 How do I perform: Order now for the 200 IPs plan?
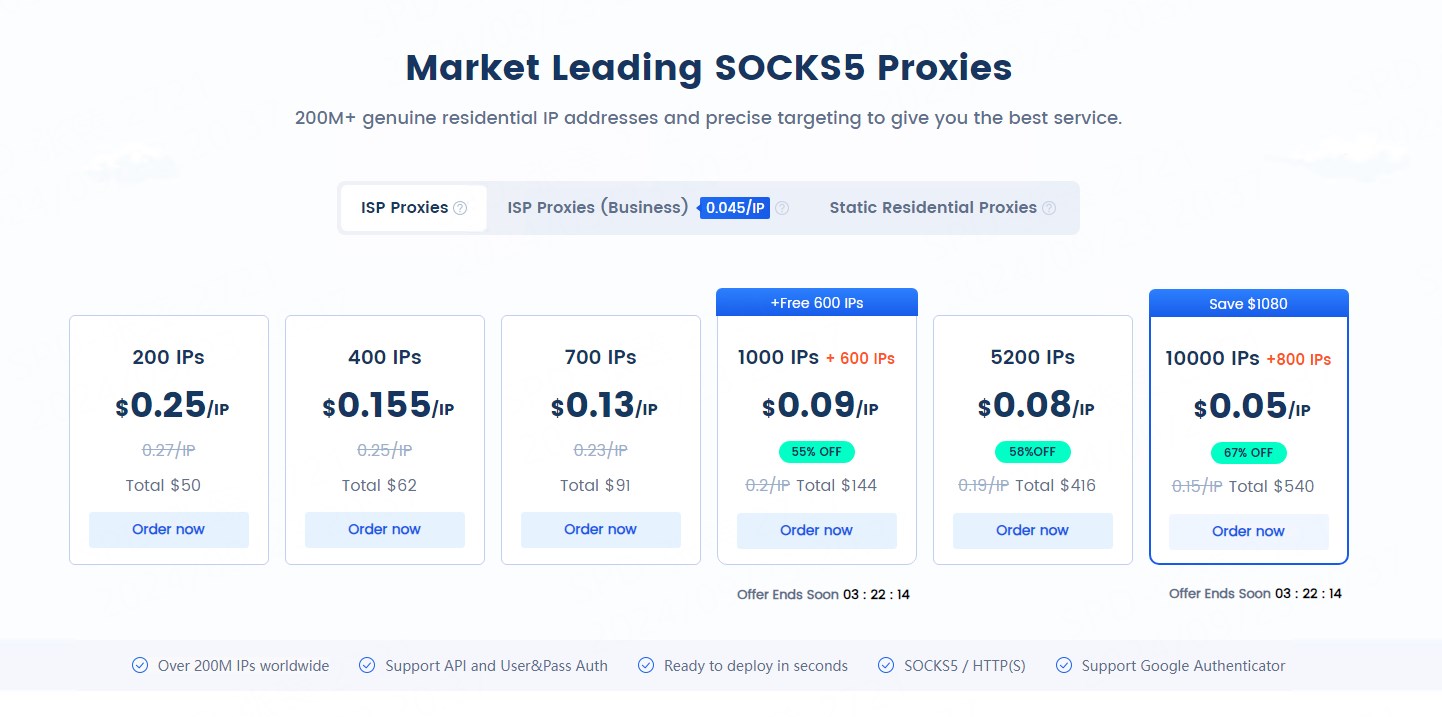pyautogui.click(x=168, y=530)
